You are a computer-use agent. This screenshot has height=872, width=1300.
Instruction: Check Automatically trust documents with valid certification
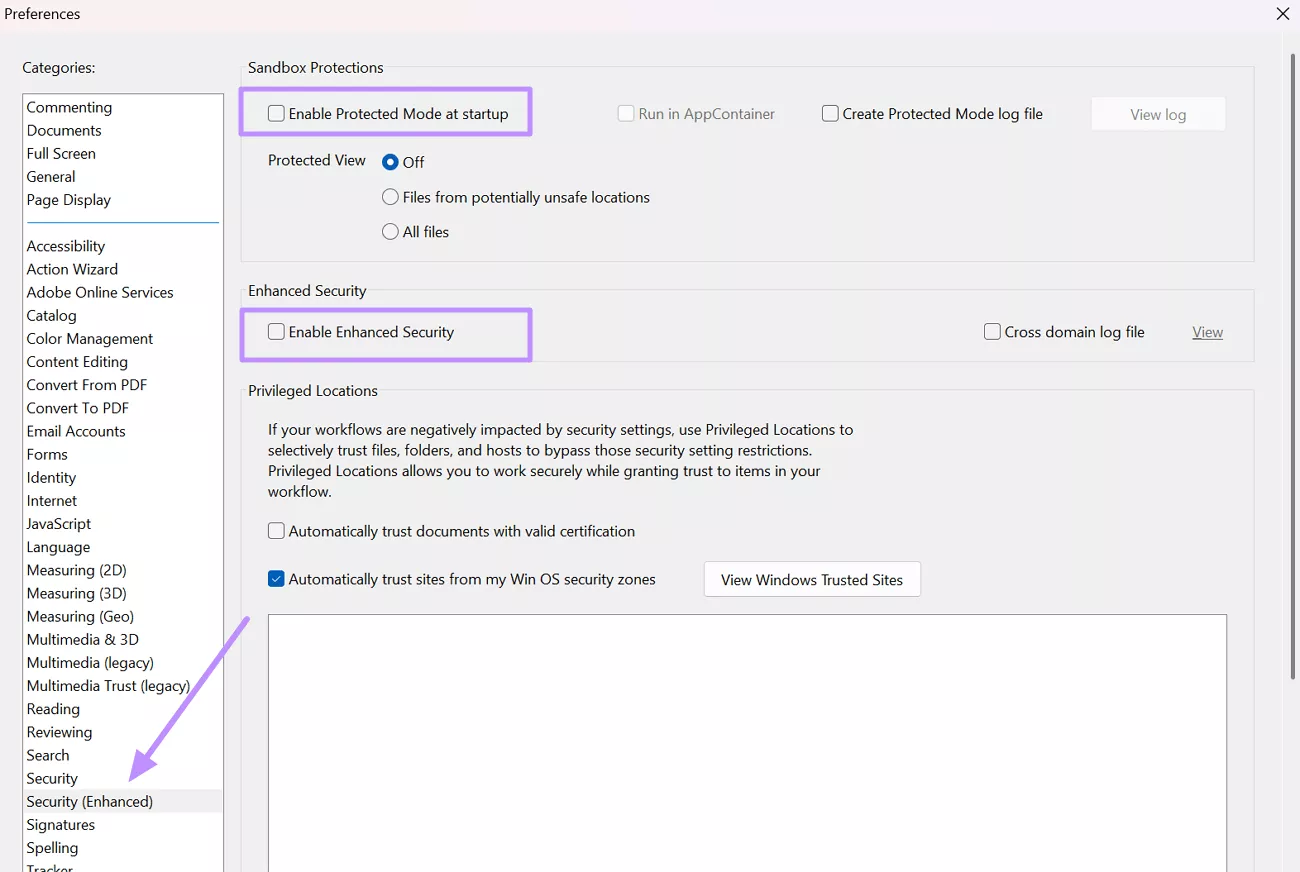[276, 530]
